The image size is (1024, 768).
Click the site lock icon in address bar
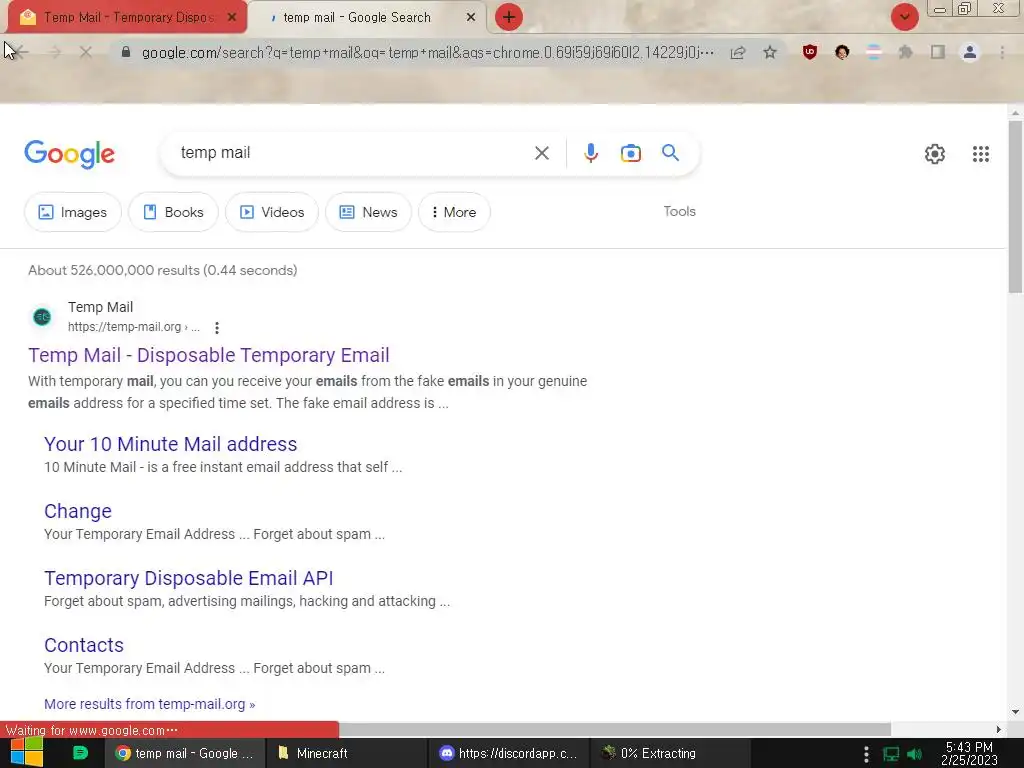point(126,52)
